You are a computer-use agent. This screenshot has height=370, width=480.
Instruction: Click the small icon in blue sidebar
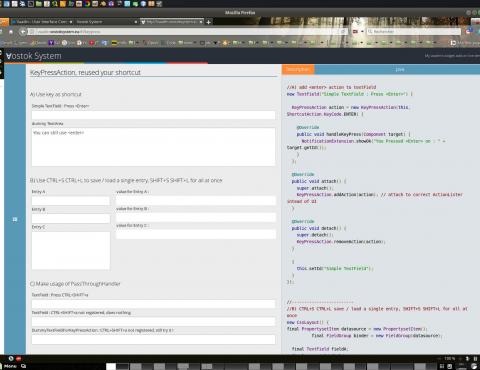(15, 219)
